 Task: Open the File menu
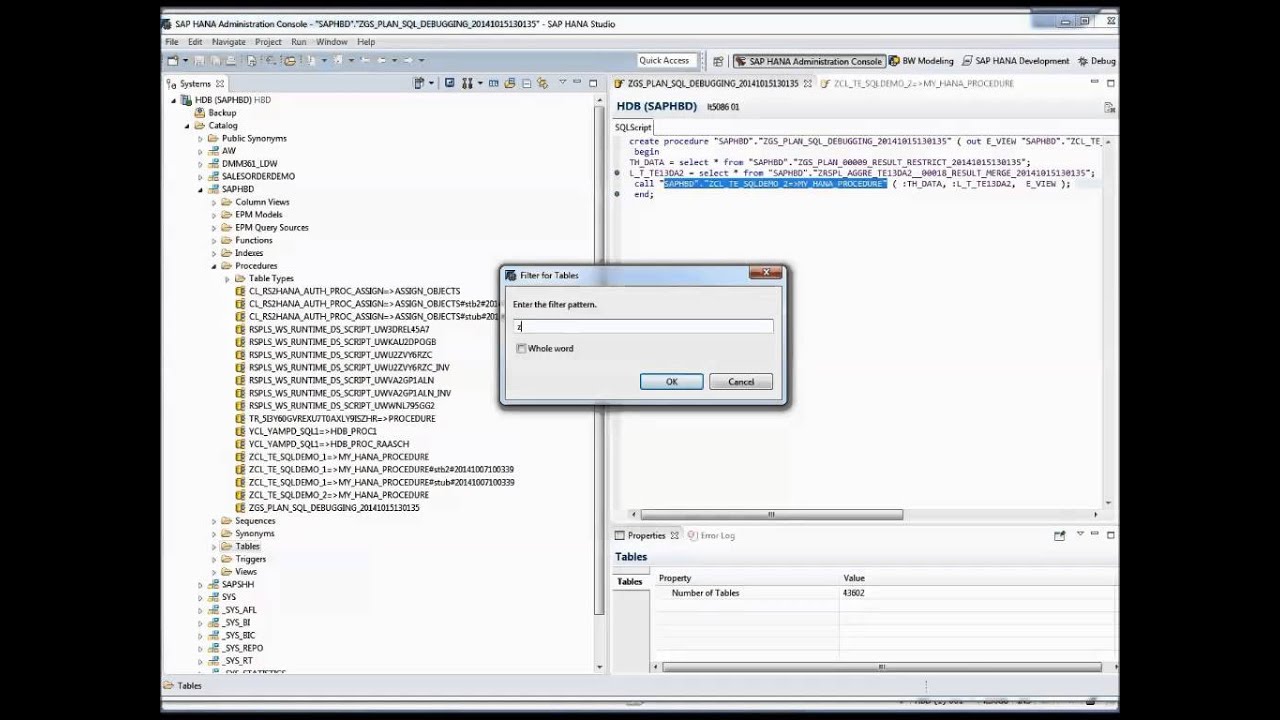pos(172,42)
